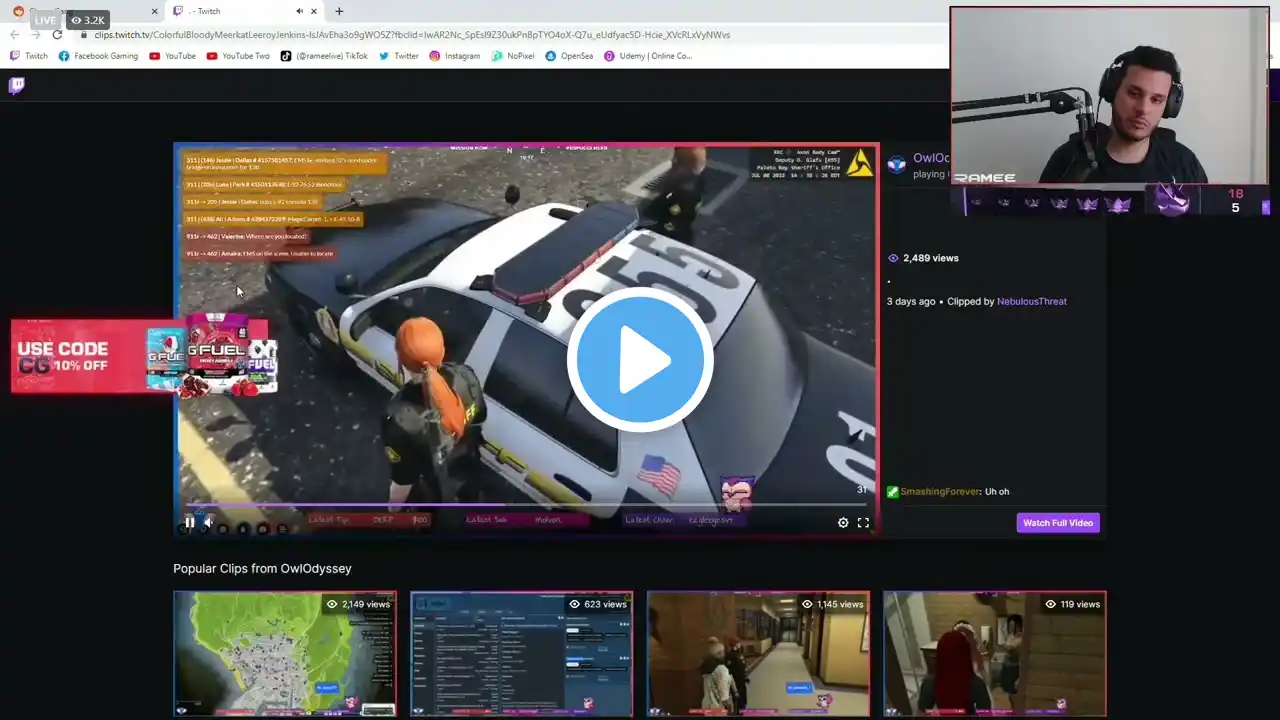Open the Twitter bookmark
Image resolution: width=1280 pixels, height=720 pixels.
pyautogui.click(x=398, y=56)
